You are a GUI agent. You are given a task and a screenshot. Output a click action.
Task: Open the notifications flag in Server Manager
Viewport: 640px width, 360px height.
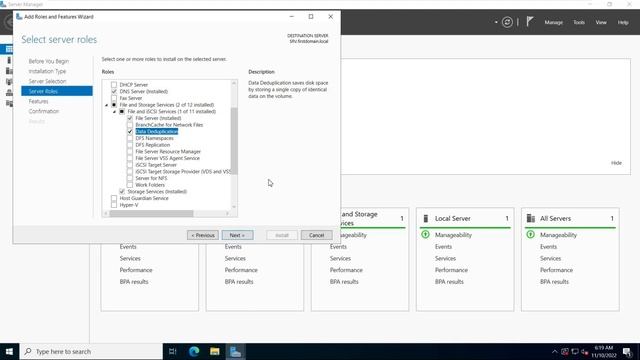click(529, 22)
